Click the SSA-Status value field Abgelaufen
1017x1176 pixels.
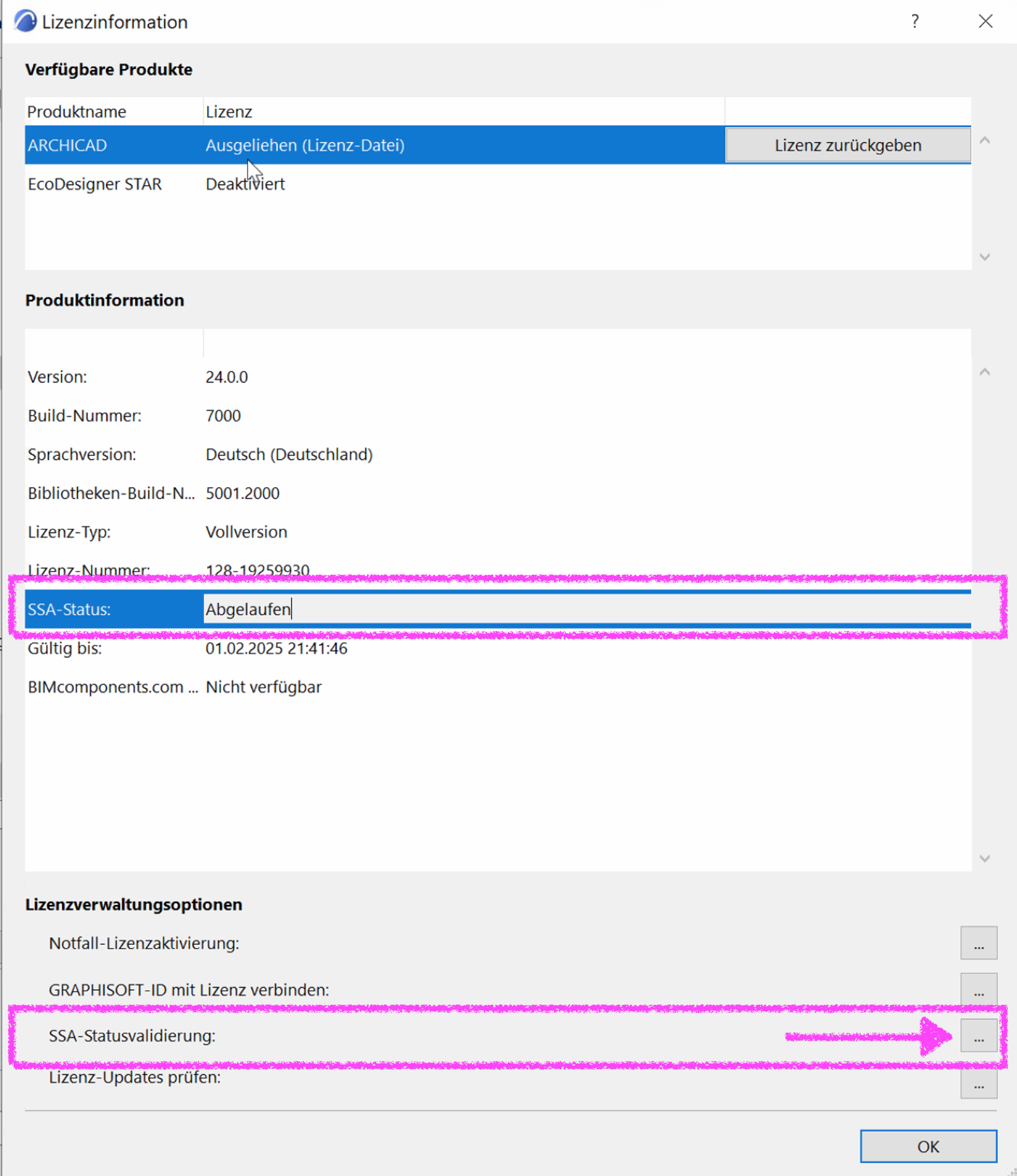pos(587,609)
